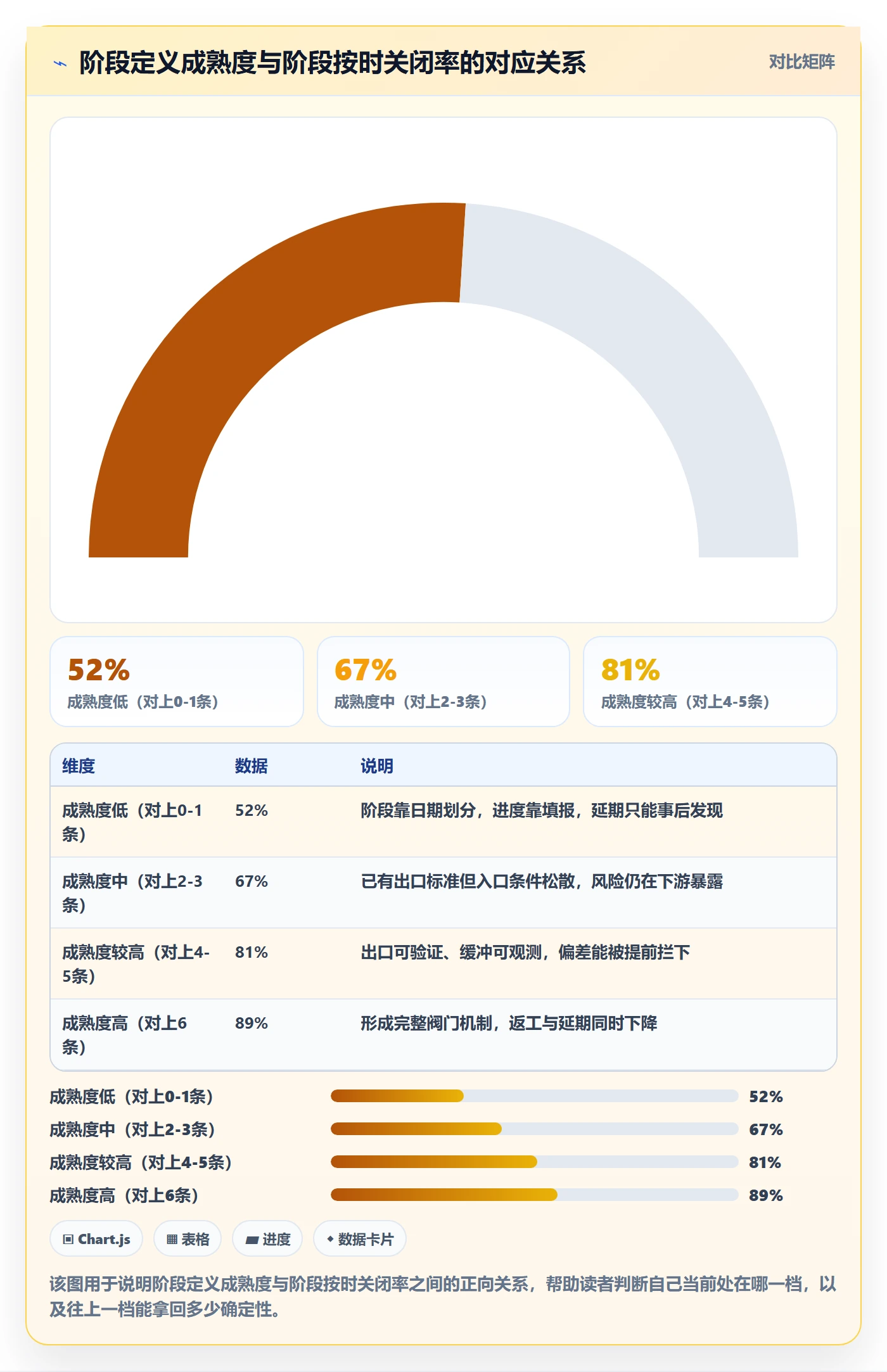Click the chart title heading text
The width and height of the screenshot is (887, 1372).
[x=333, y=63]
